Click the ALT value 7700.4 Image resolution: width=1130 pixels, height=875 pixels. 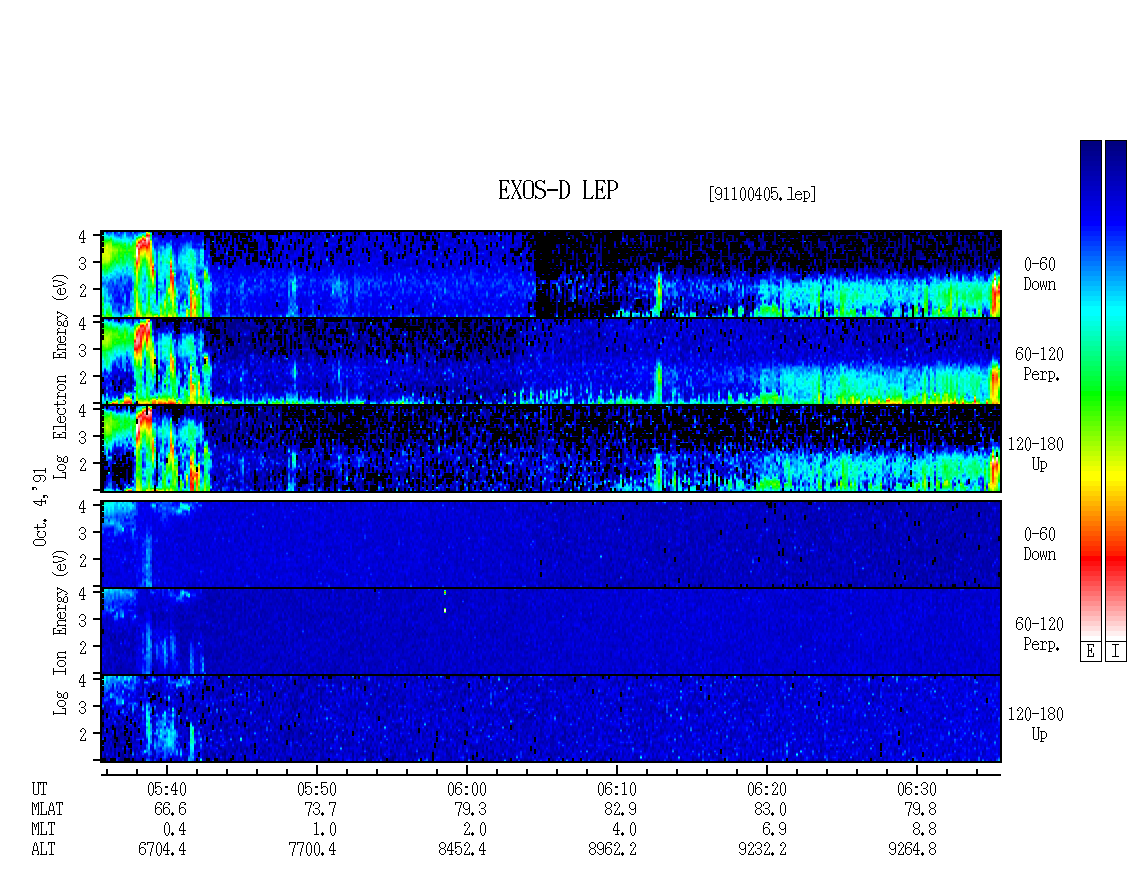pyautogui.click(x=312, y=850)
